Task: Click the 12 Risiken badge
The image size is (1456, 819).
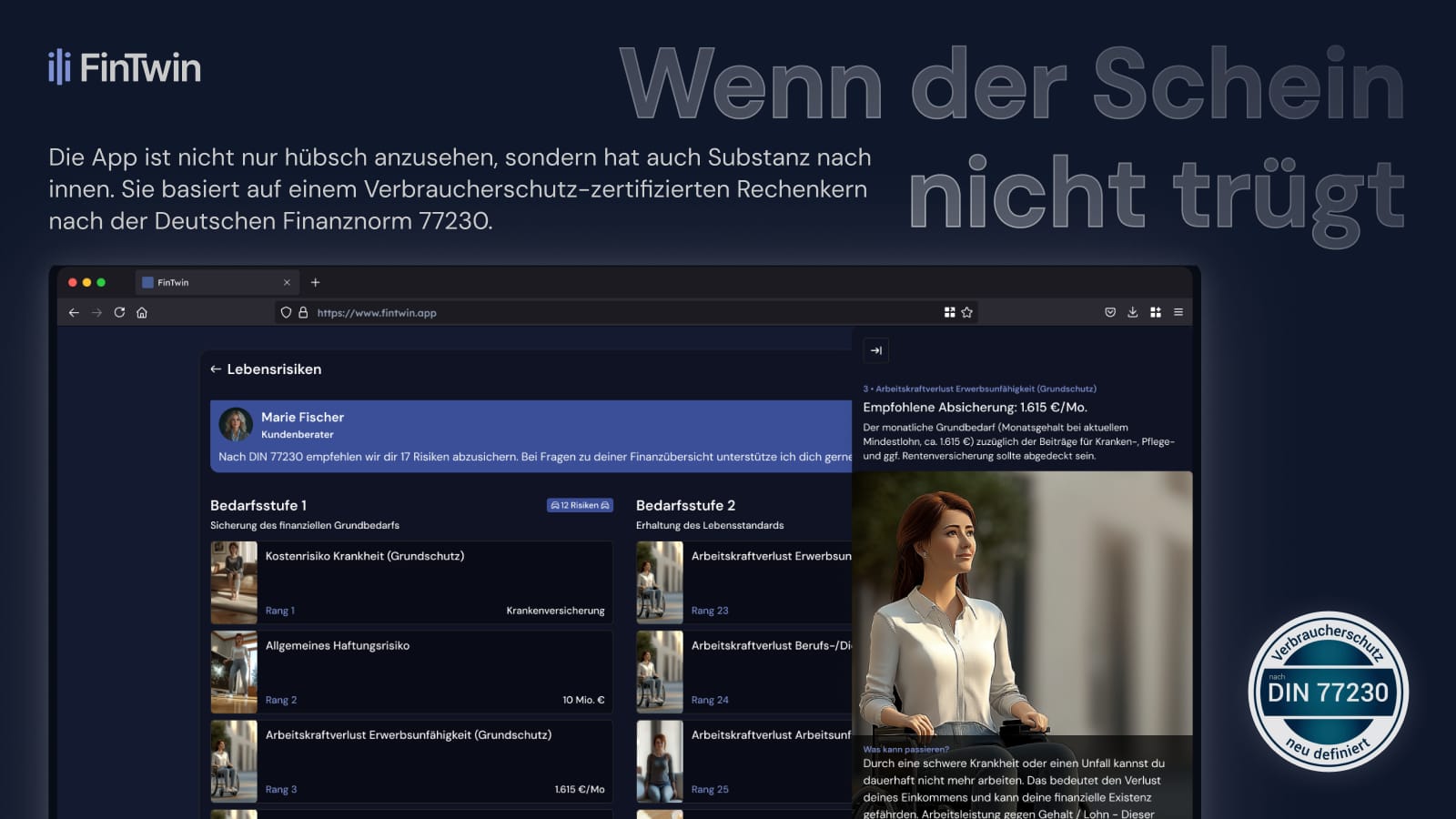Action: tap(580, 505)
